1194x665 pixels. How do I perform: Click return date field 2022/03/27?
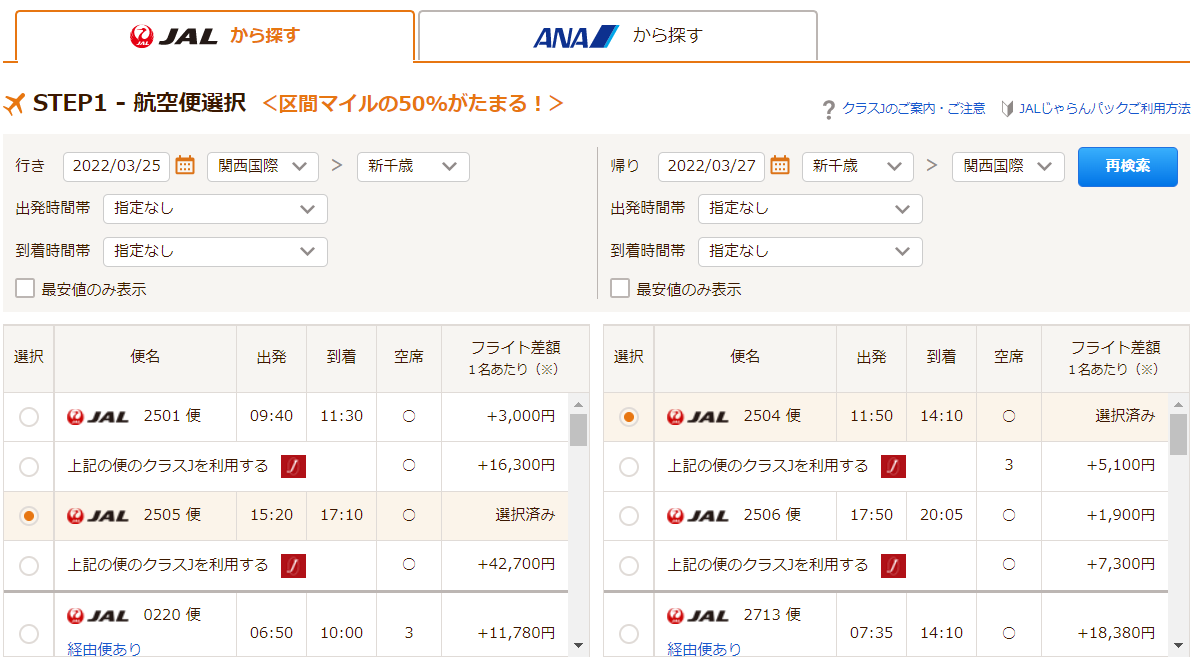click(711, 166)
